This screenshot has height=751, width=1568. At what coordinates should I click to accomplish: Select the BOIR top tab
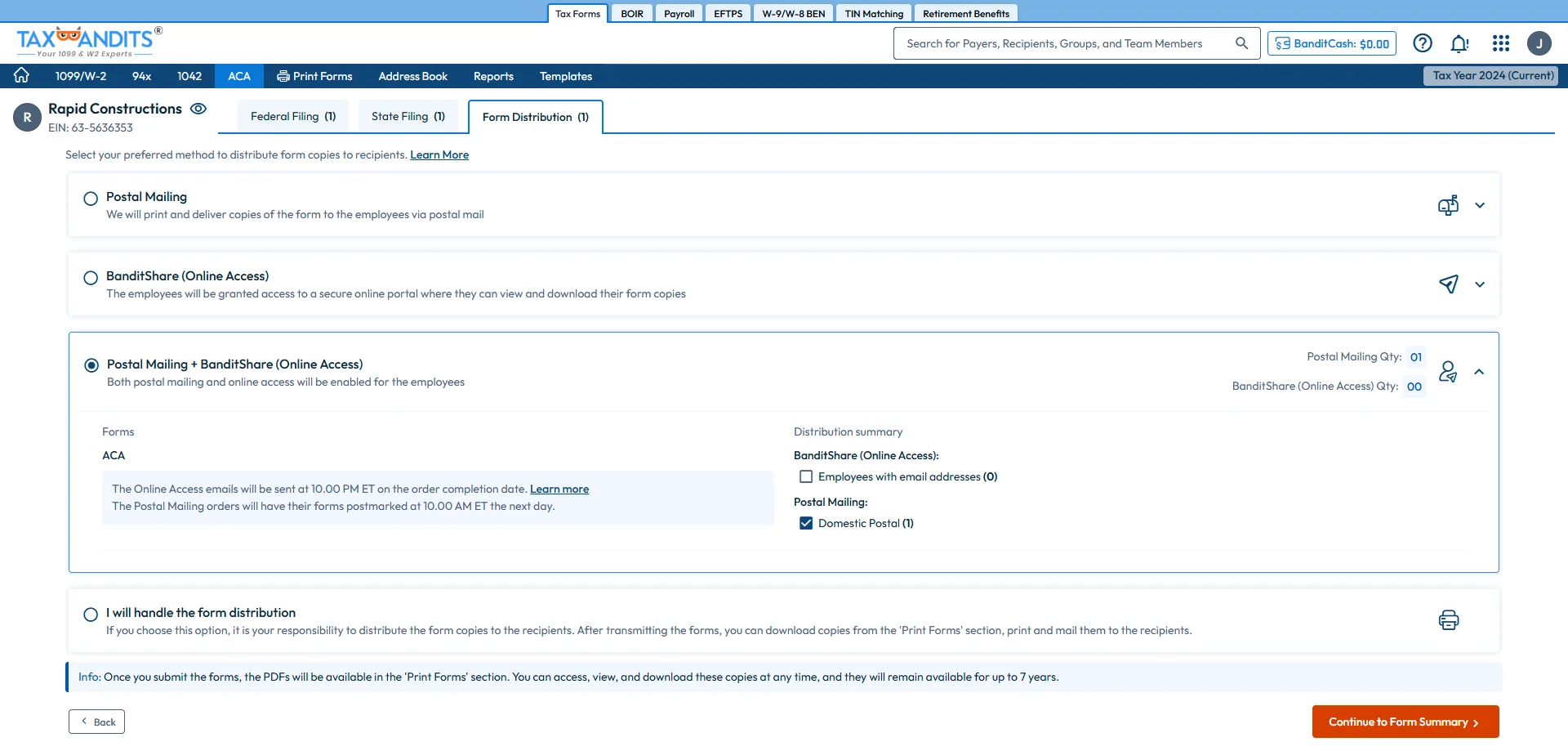[632, 14]
